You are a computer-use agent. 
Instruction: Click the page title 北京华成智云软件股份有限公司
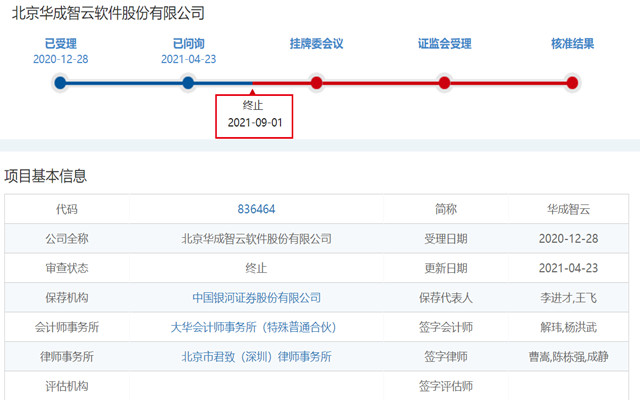[108, 13]
